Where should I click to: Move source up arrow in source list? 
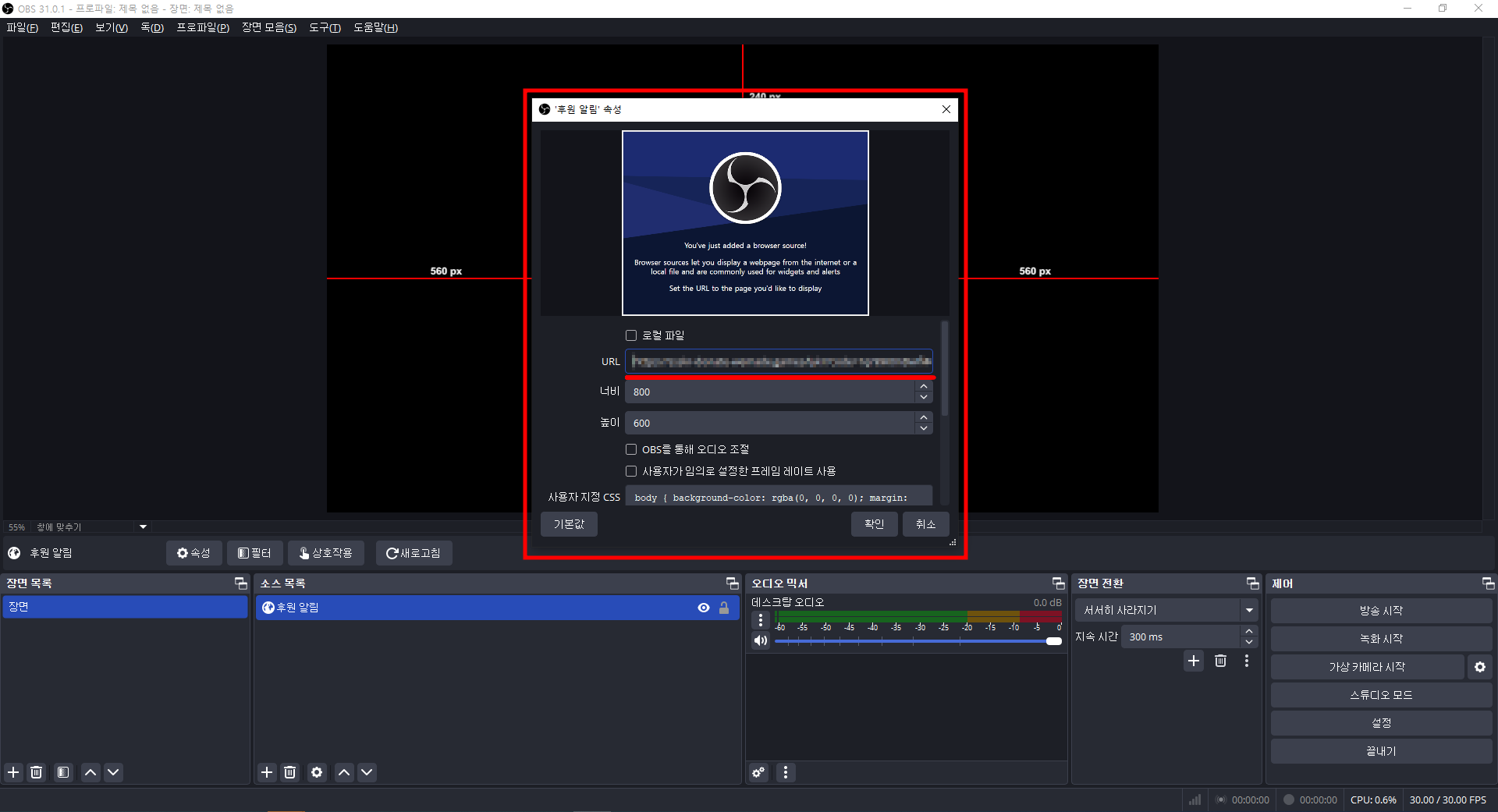coord(344,772)
